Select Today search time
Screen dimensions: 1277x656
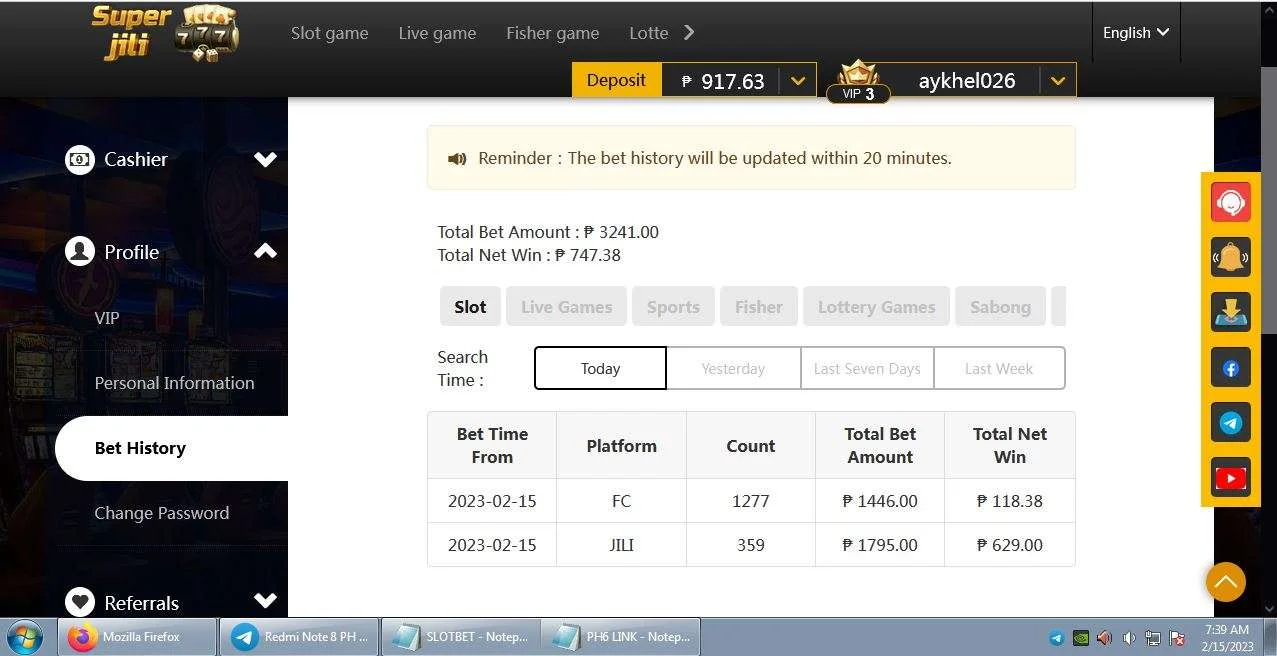pos(600,368)
